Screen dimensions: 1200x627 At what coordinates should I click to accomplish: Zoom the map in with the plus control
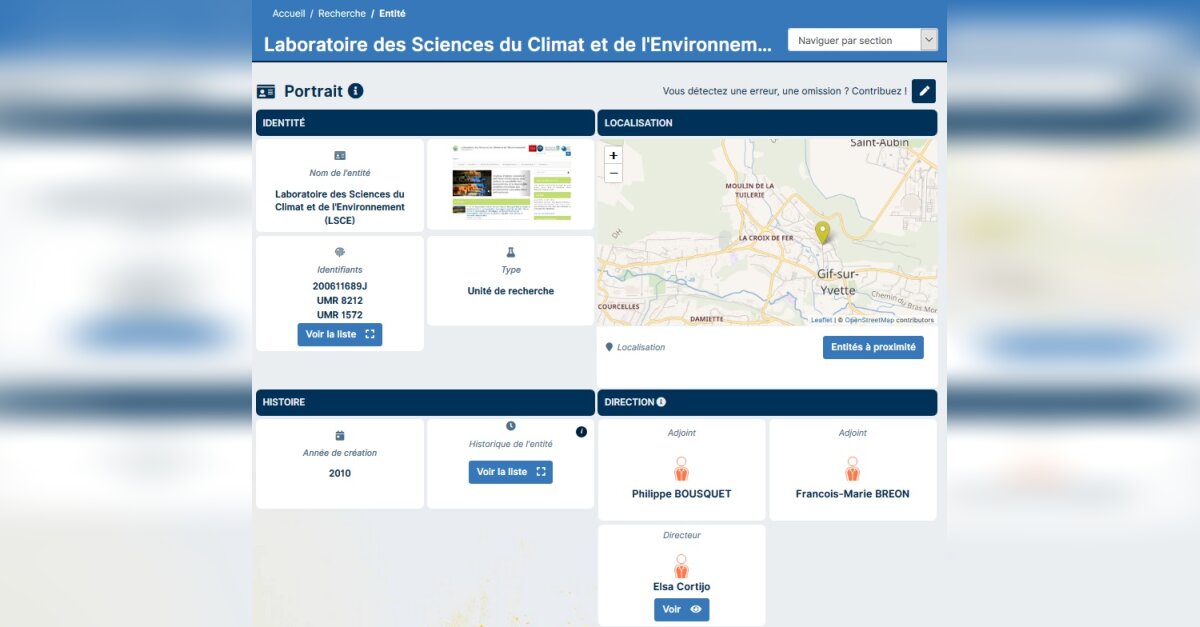tap(613, 155)
